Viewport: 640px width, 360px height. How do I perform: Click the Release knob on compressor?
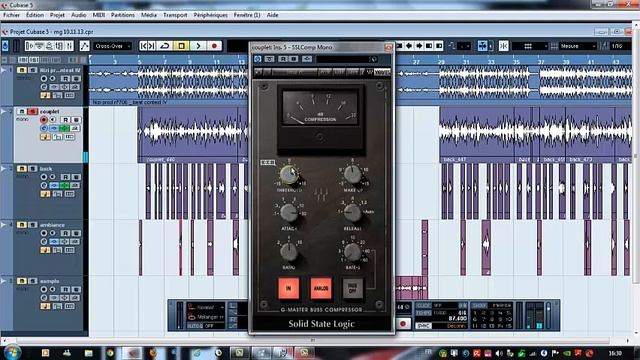[x=352, y=213]
